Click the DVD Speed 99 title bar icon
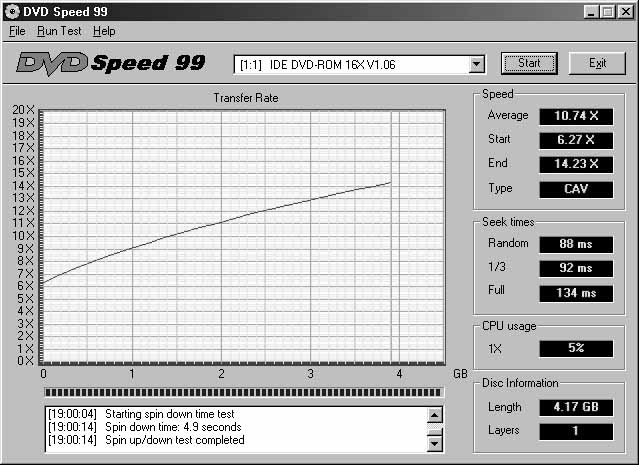The width and height of the screenshot is (639, 465). click(x=12, y=11)
